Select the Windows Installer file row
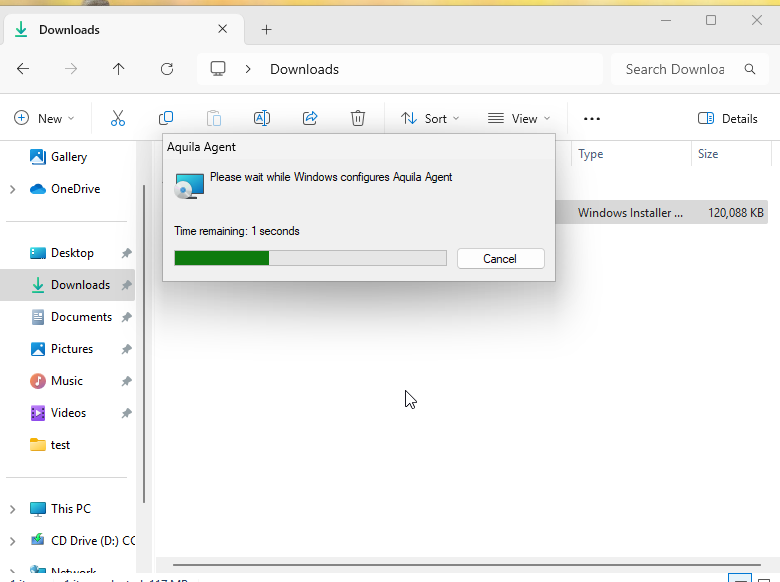Screen dimensions: 780x582 [x=661, y=213]
